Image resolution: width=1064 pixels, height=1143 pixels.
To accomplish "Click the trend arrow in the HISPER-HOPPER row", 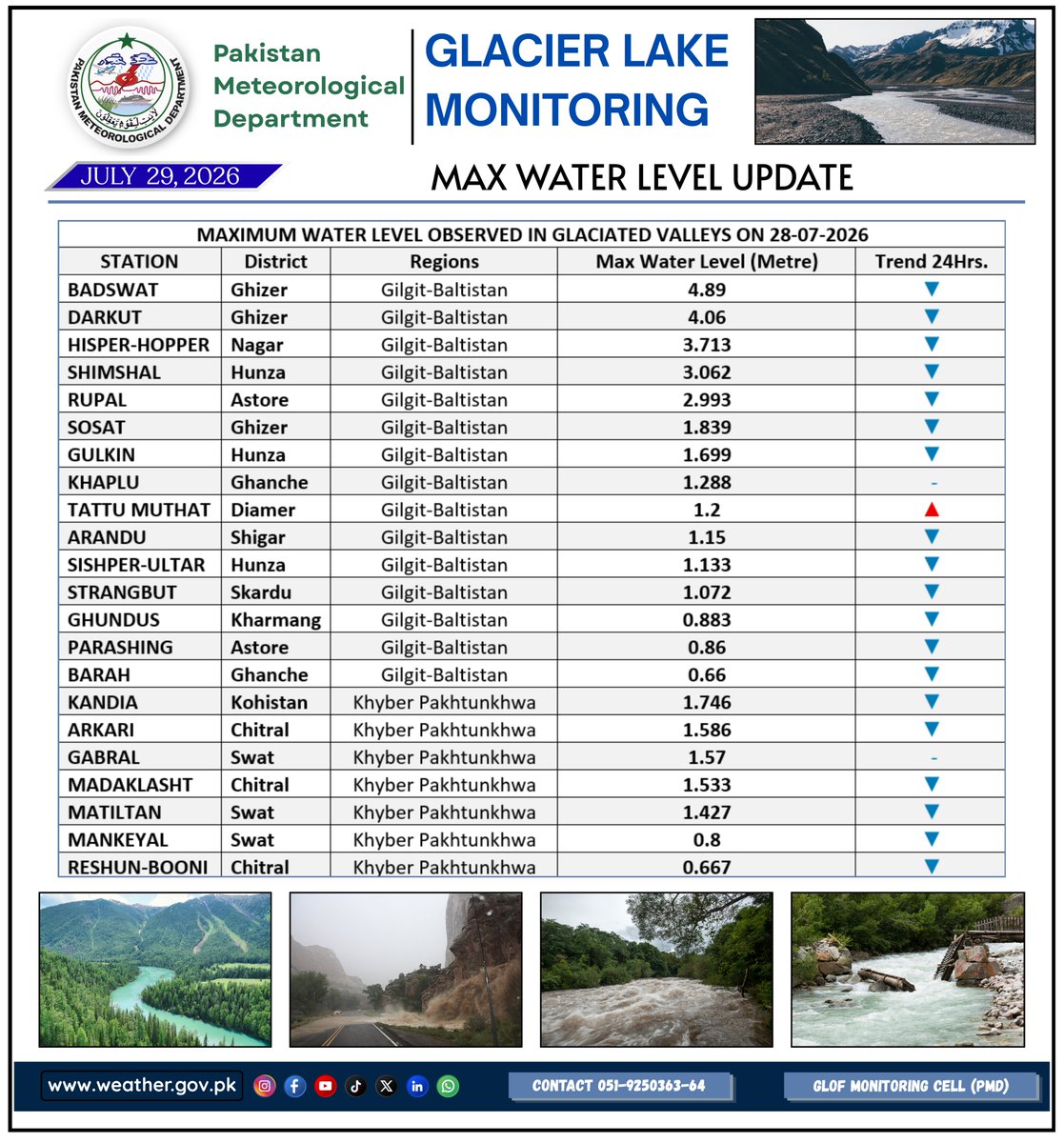I will [x=932, y=345].
